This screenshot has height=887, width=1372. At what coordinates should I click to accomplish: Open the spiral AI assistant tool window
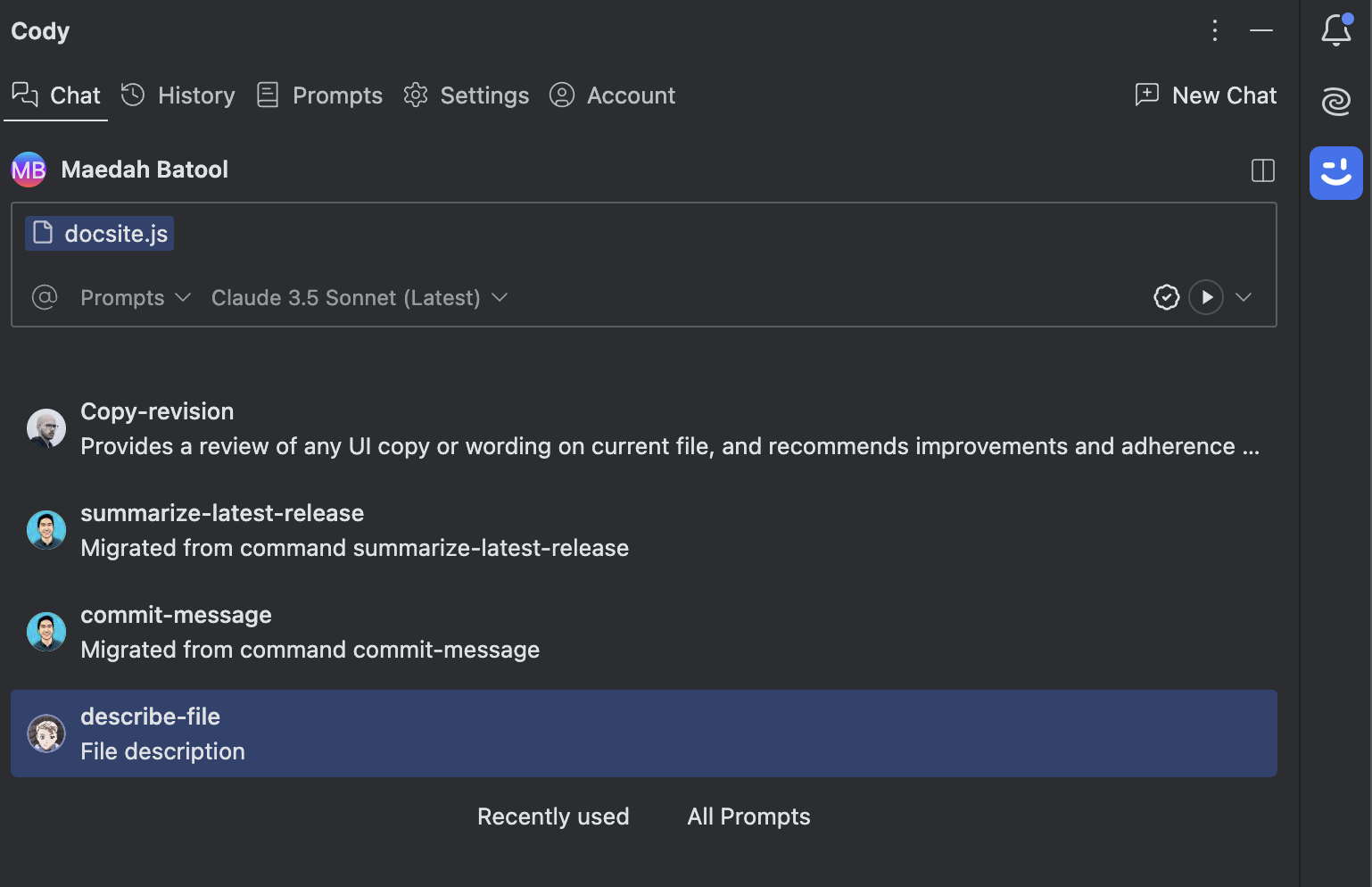1335,101
